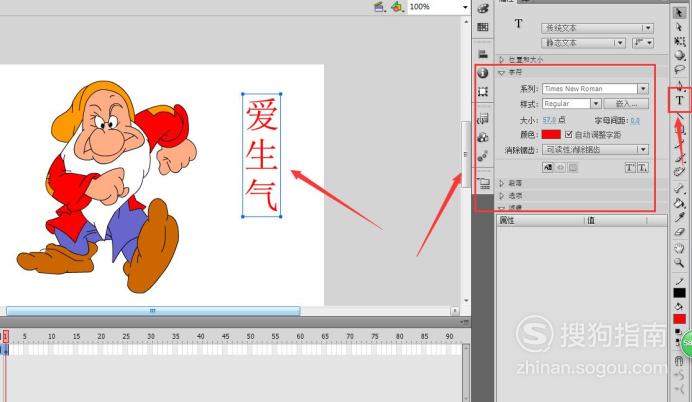Uncheck the 自动调整字距 checkbox

[x=568, y=134]
